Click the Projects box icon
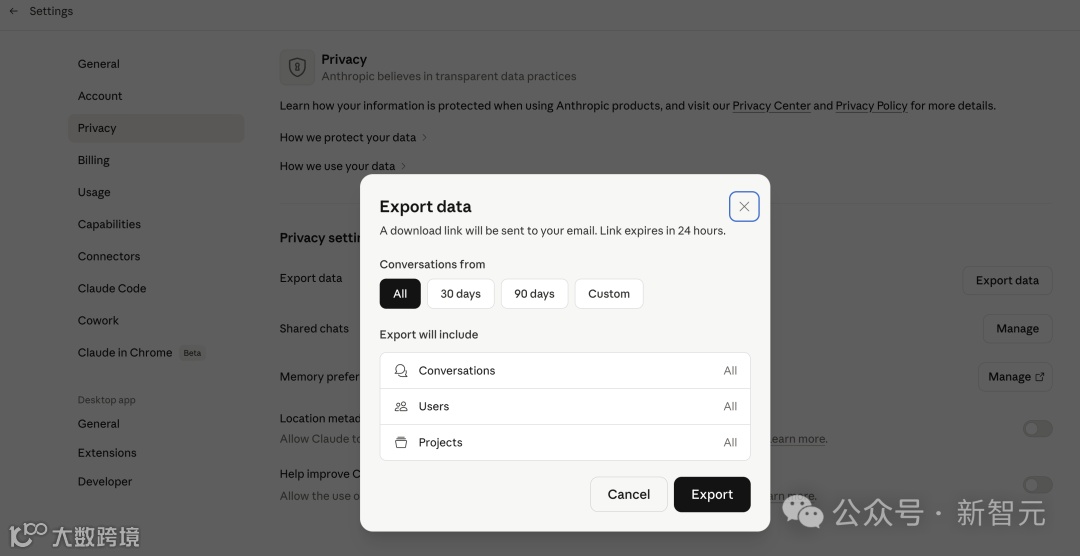The width and height of the screenshot is (1080, 556). pos(401,443)
